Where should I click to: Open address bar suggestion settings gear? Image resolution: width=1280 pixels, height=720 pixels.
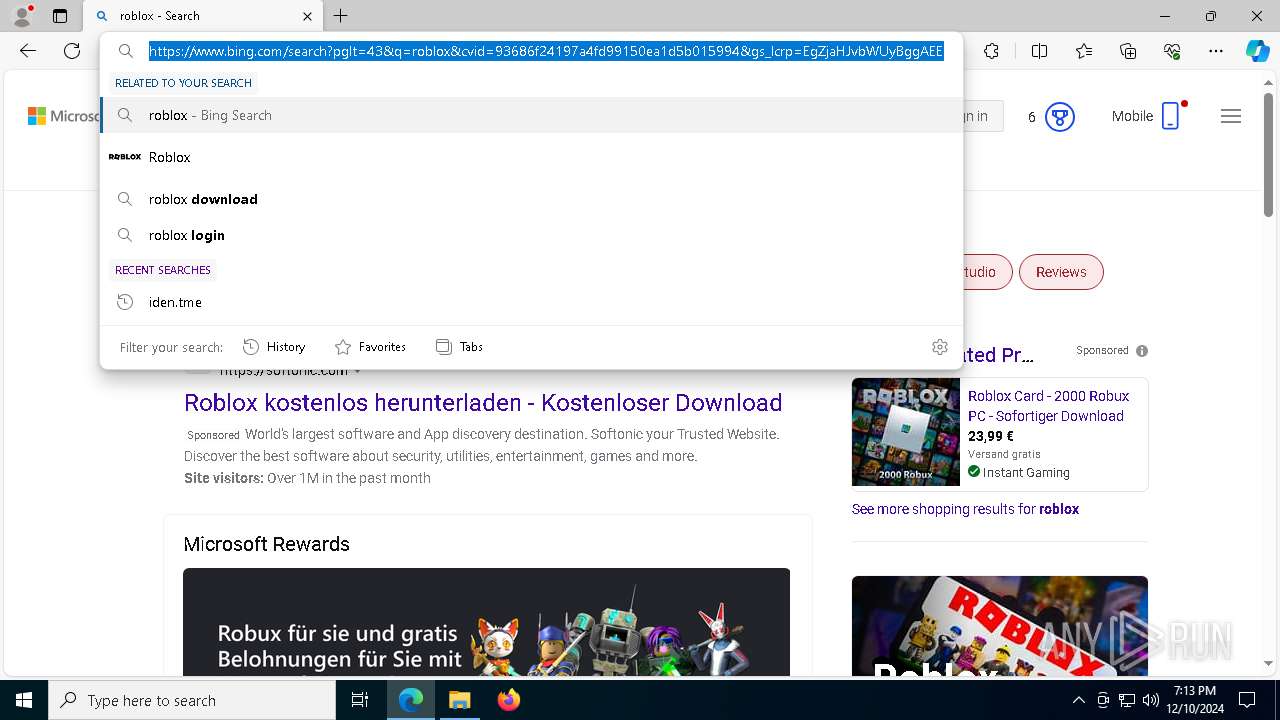[x=940, y=347]
